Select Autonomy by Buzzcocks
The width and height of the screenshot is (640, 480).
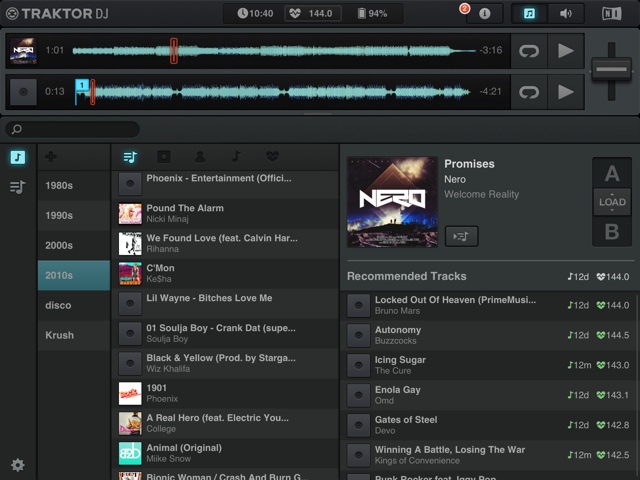[x=488, y=335]
